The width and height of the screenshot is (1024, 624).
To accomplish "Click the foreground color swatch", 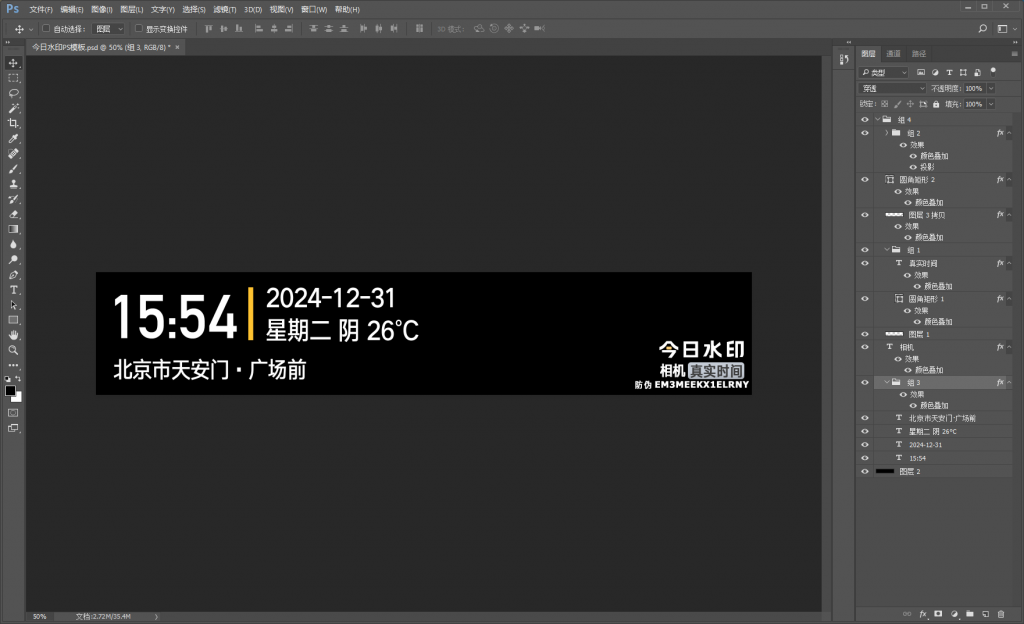I will point(10,390).
